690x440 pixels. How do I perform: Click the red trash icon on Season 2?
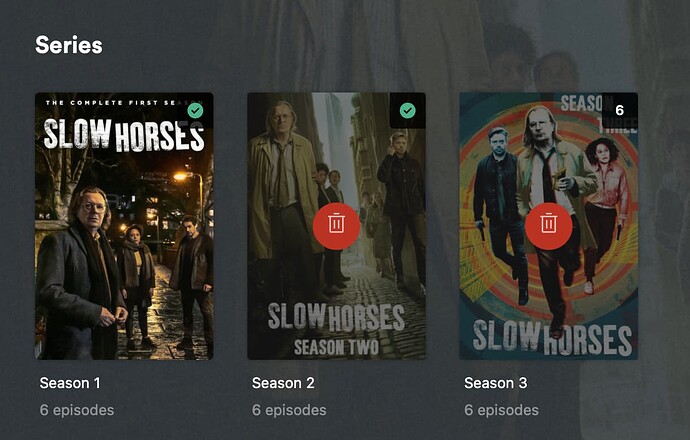pyautogui.click(x=336, y=226)
